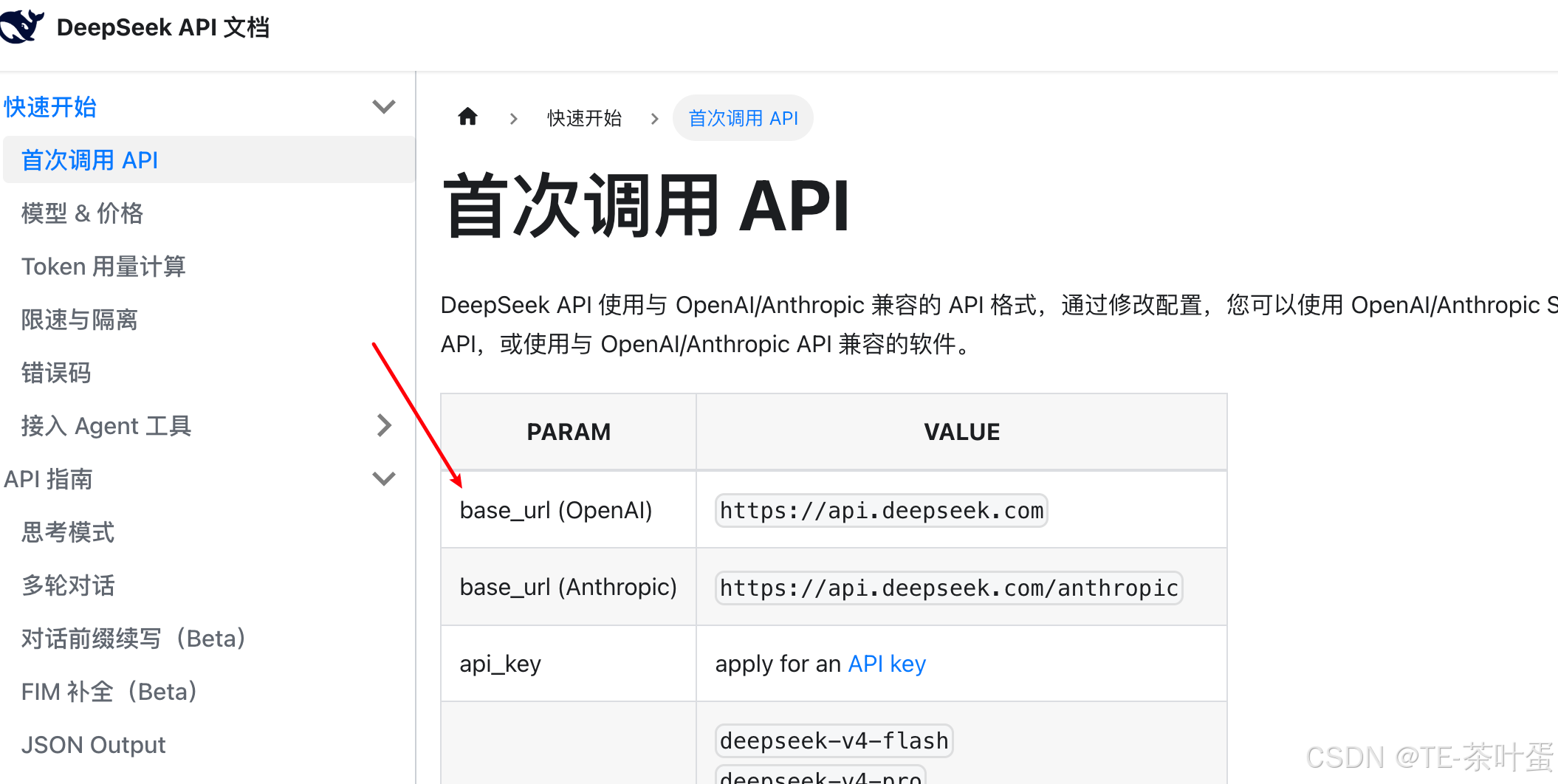Click 快速开始 in the breadcrumb
Screen dimensions: 1558x784
585,118
